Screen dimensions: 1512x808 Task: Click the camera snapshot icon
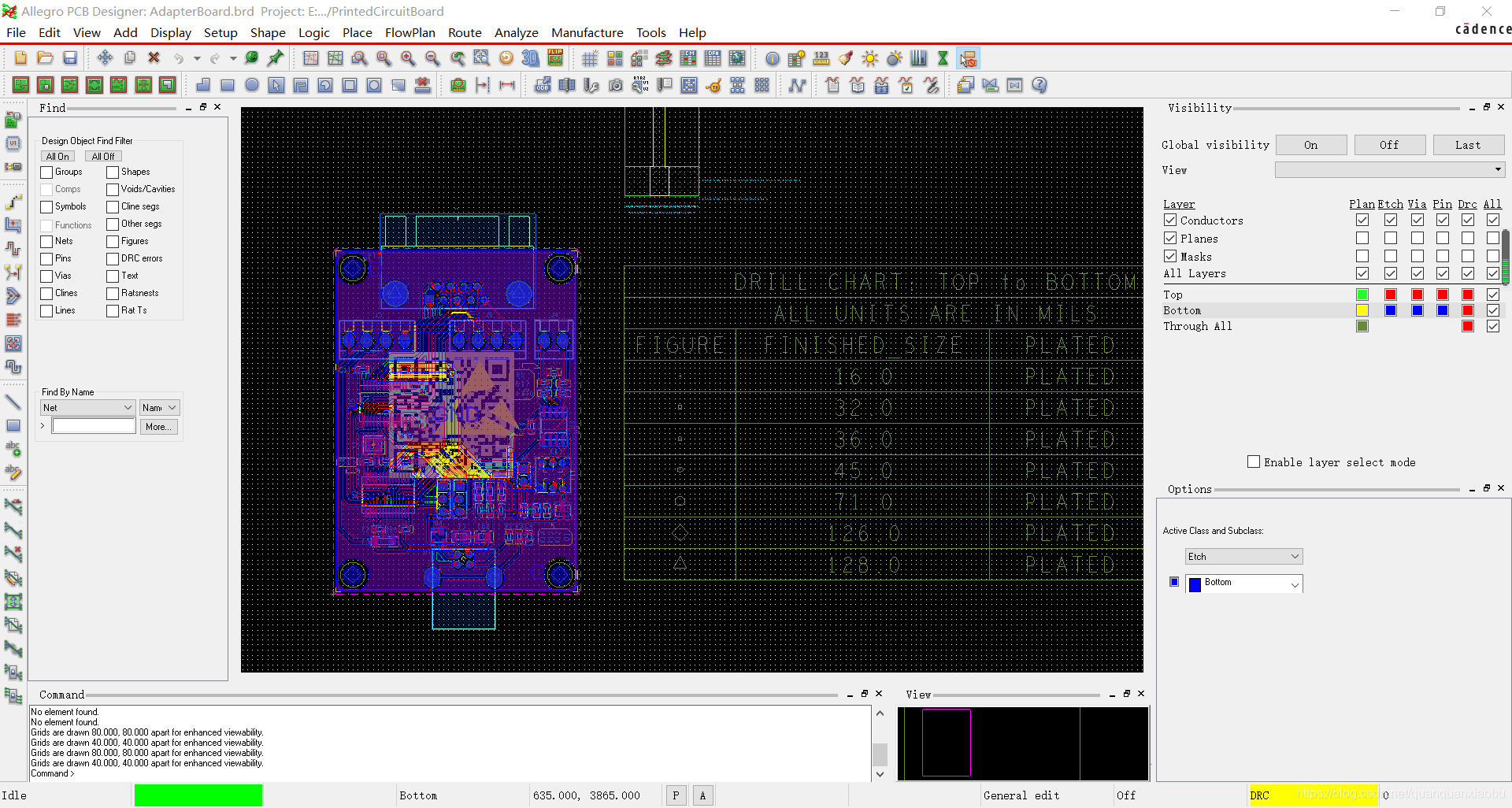[616, 85]
